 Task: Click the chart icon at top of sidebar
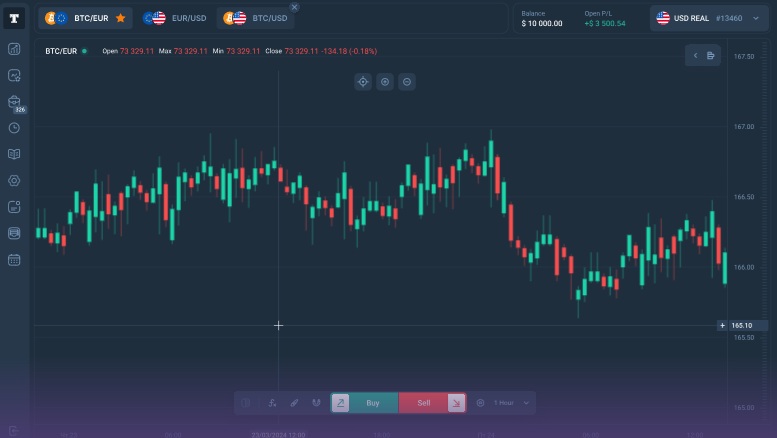coord(14,49)
